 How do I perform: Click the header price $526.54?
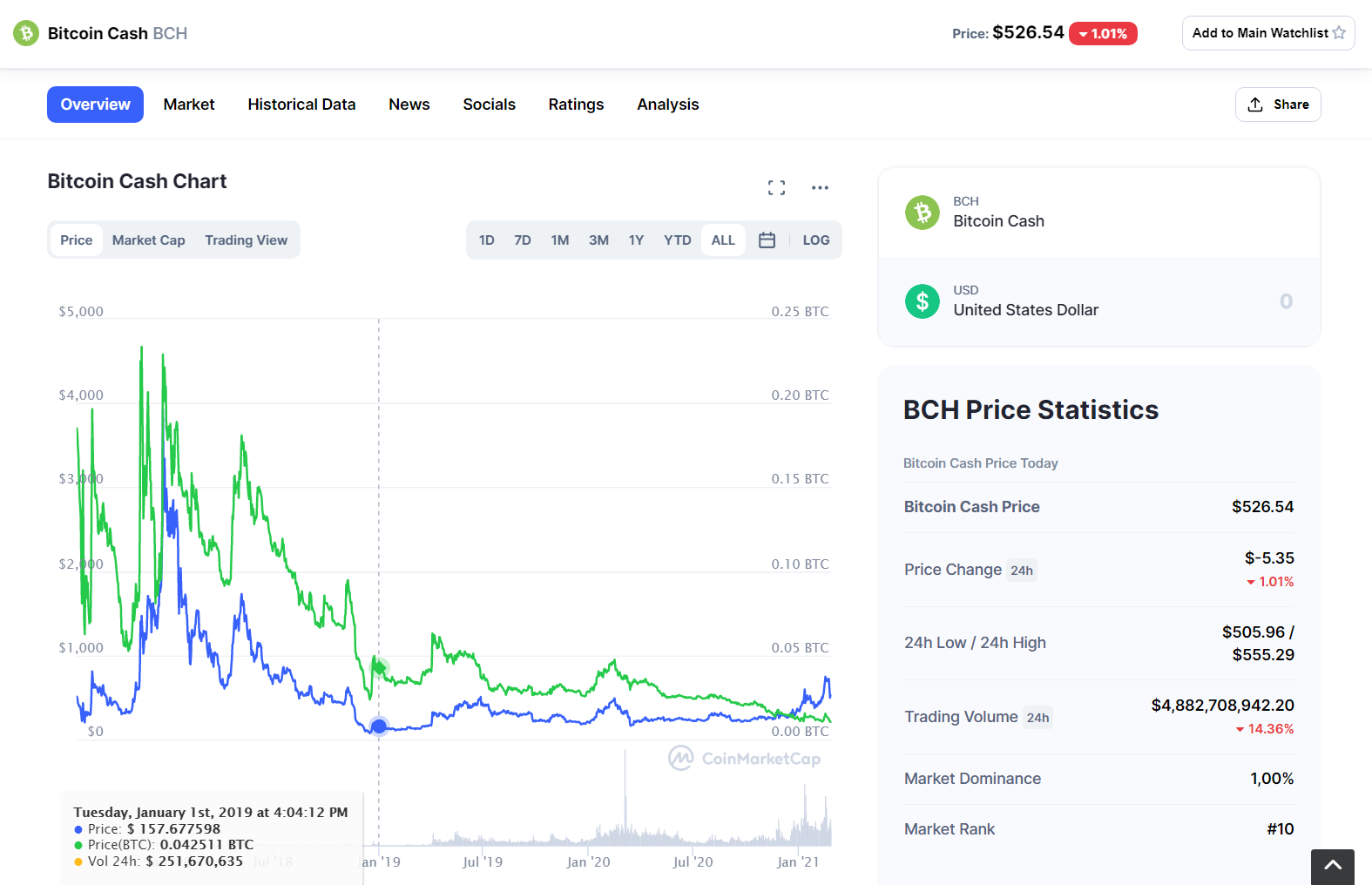tap(1029, 32)
